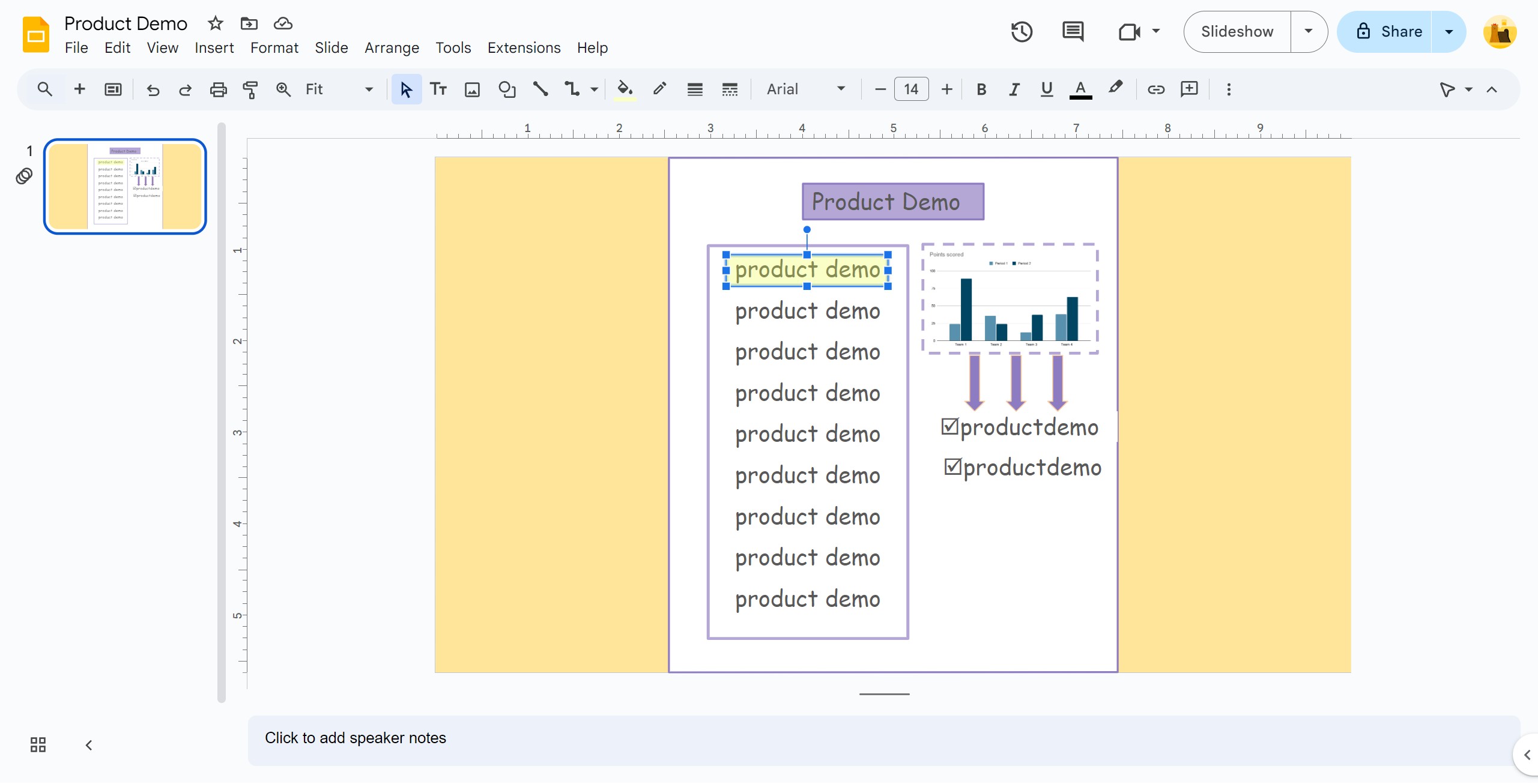Select slide 1 thumbnail in filmstrip

click(x=125, y=186)
